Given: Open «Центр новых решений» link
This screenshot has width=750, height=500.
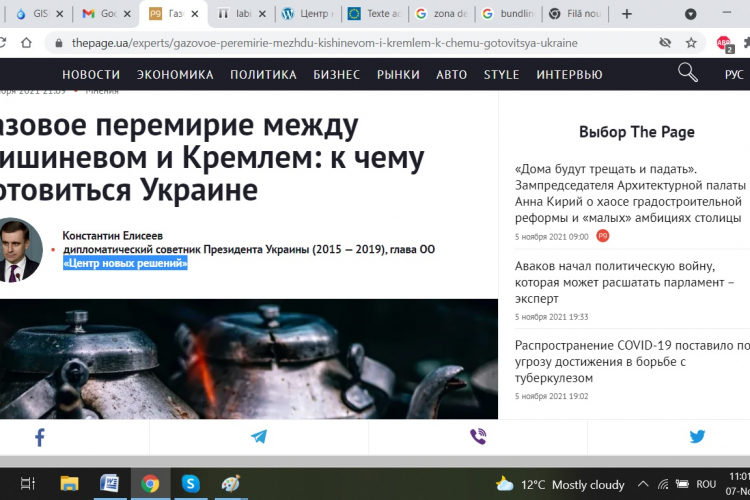Looking at the screenshot, I should [x=125, y=263].
